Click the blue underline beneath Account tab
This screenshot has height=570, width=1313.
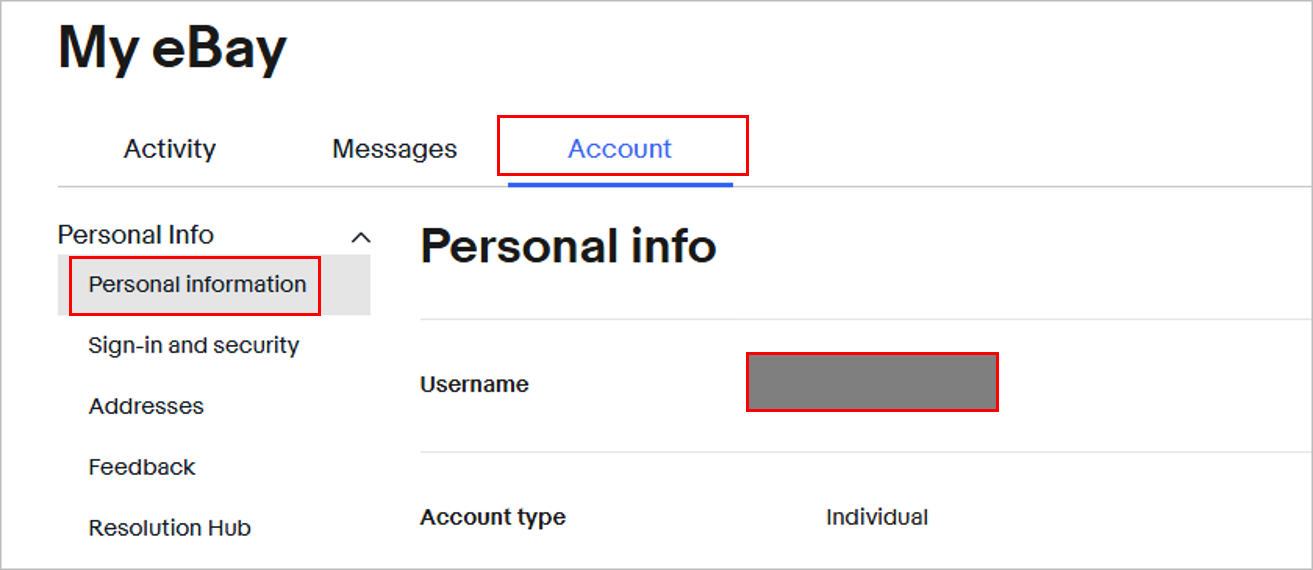click(620, 183)
